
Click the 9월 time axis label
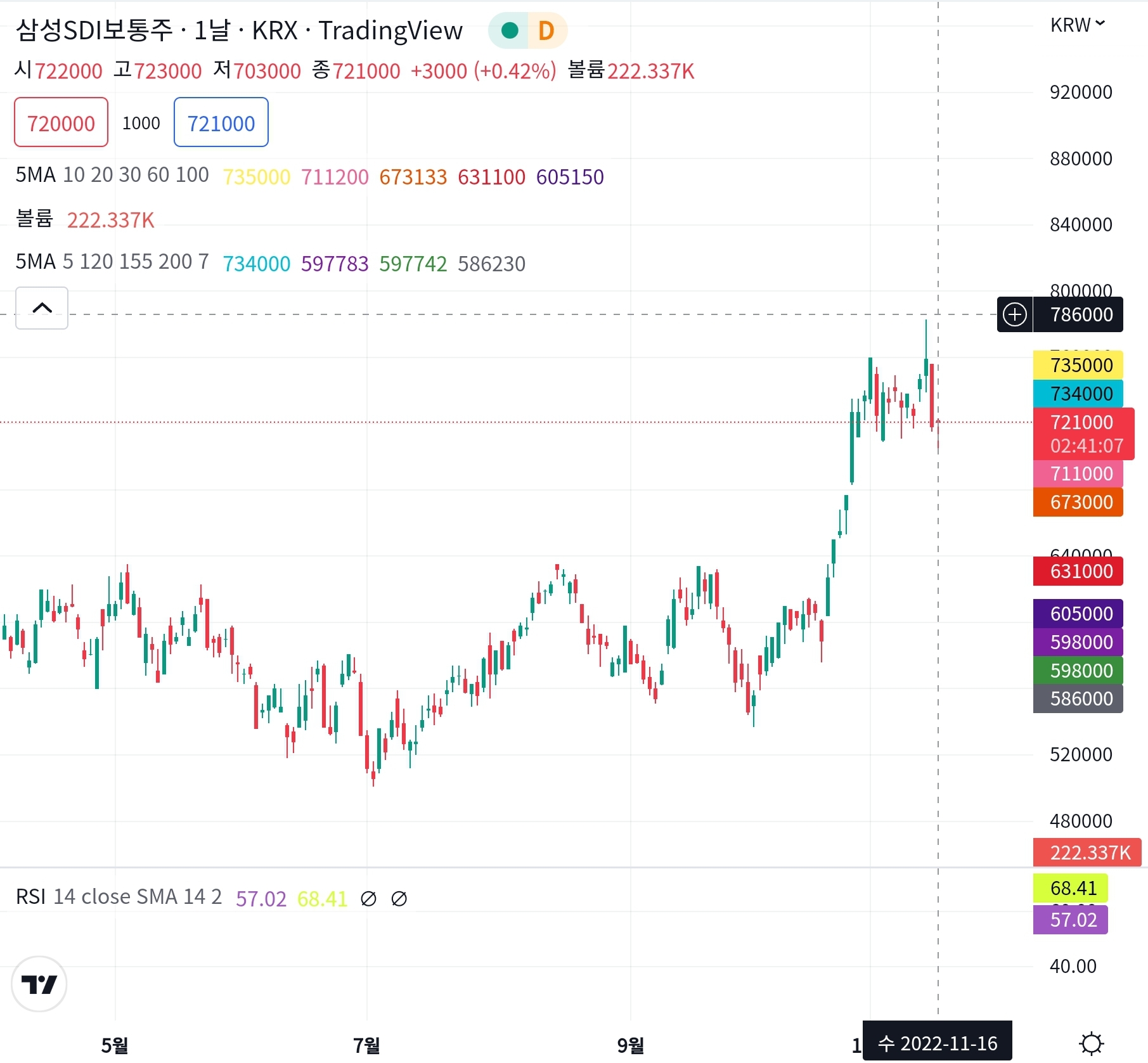click(x=631, y=1045)
